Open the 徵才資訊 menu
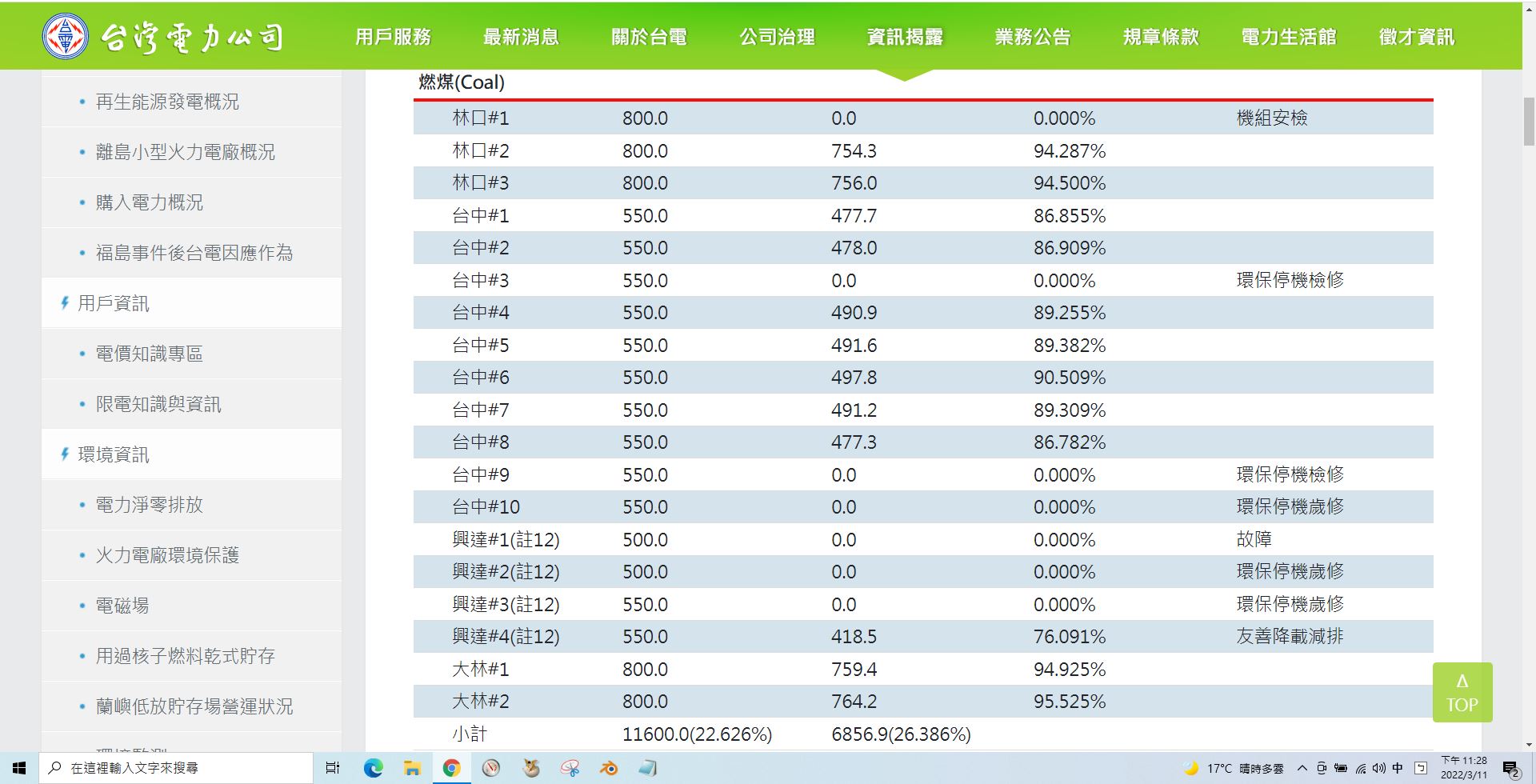This screenshot has height=784, width=1536. (x=1417, y=37)
